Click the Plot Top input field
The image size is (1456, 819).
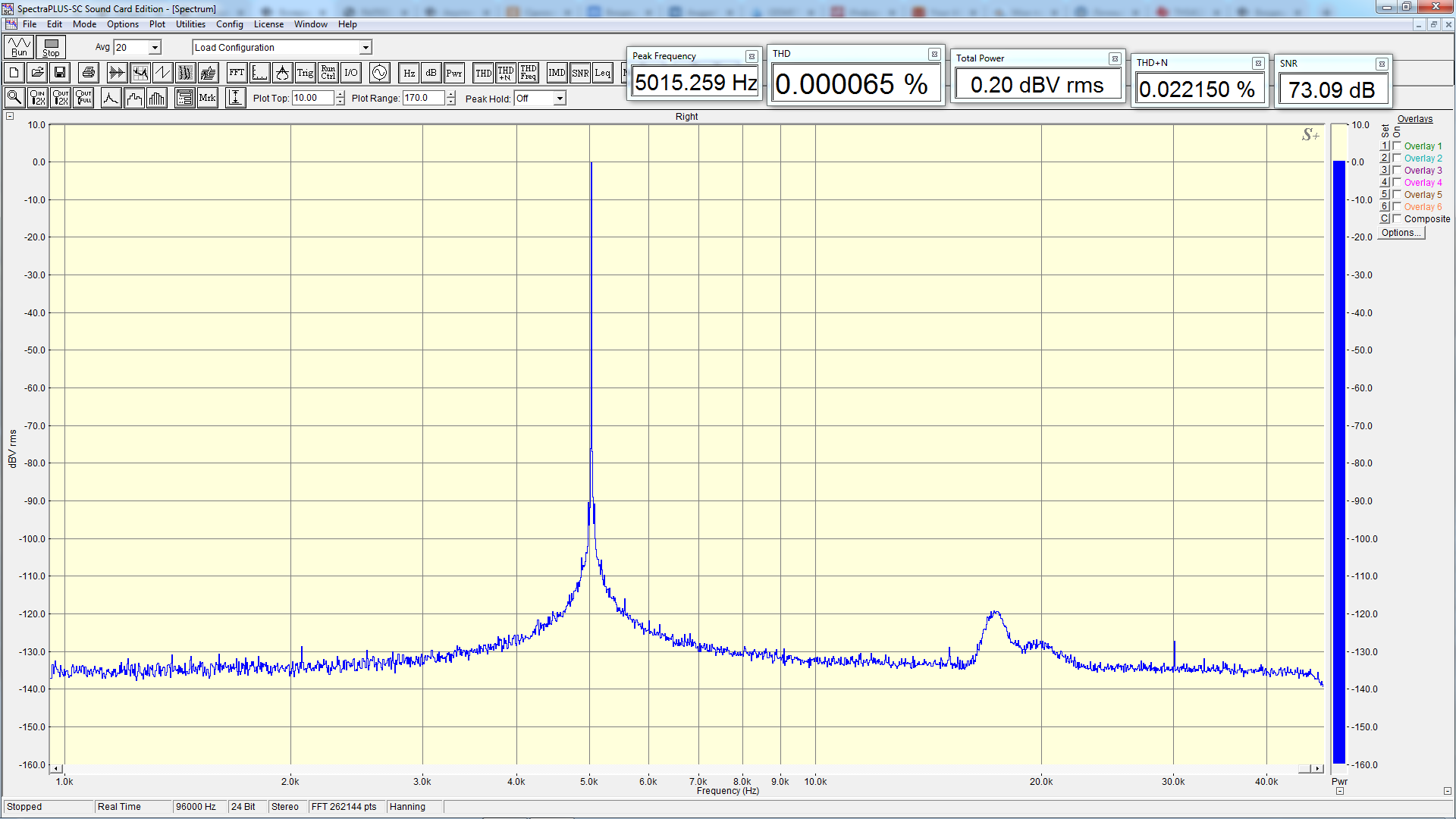click(x=312, y=98)
